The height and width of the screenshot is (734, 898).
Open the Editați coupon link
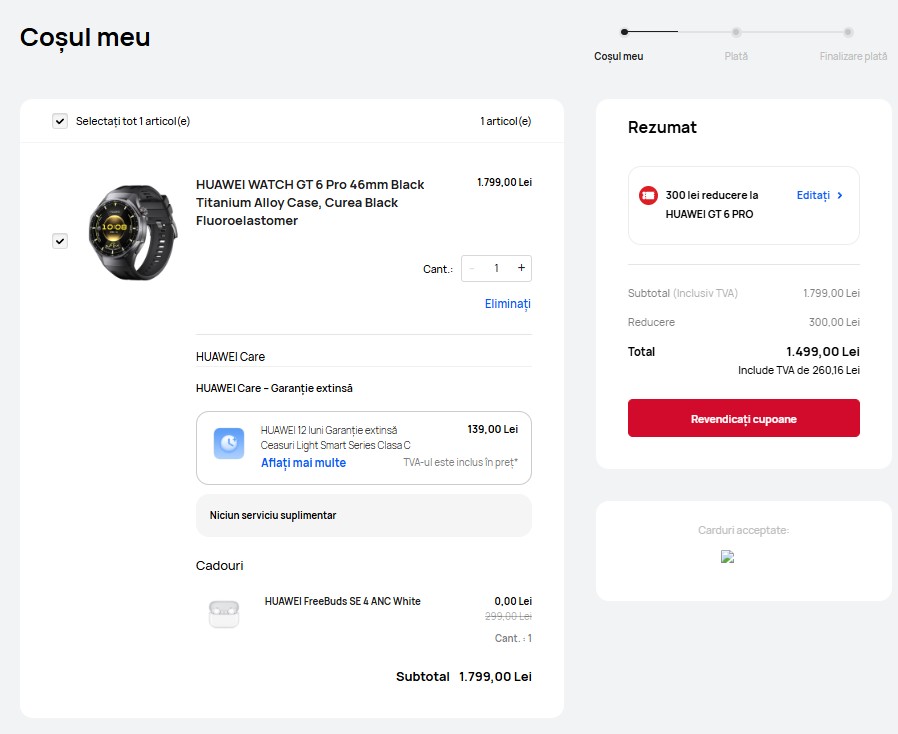[813, 196]
